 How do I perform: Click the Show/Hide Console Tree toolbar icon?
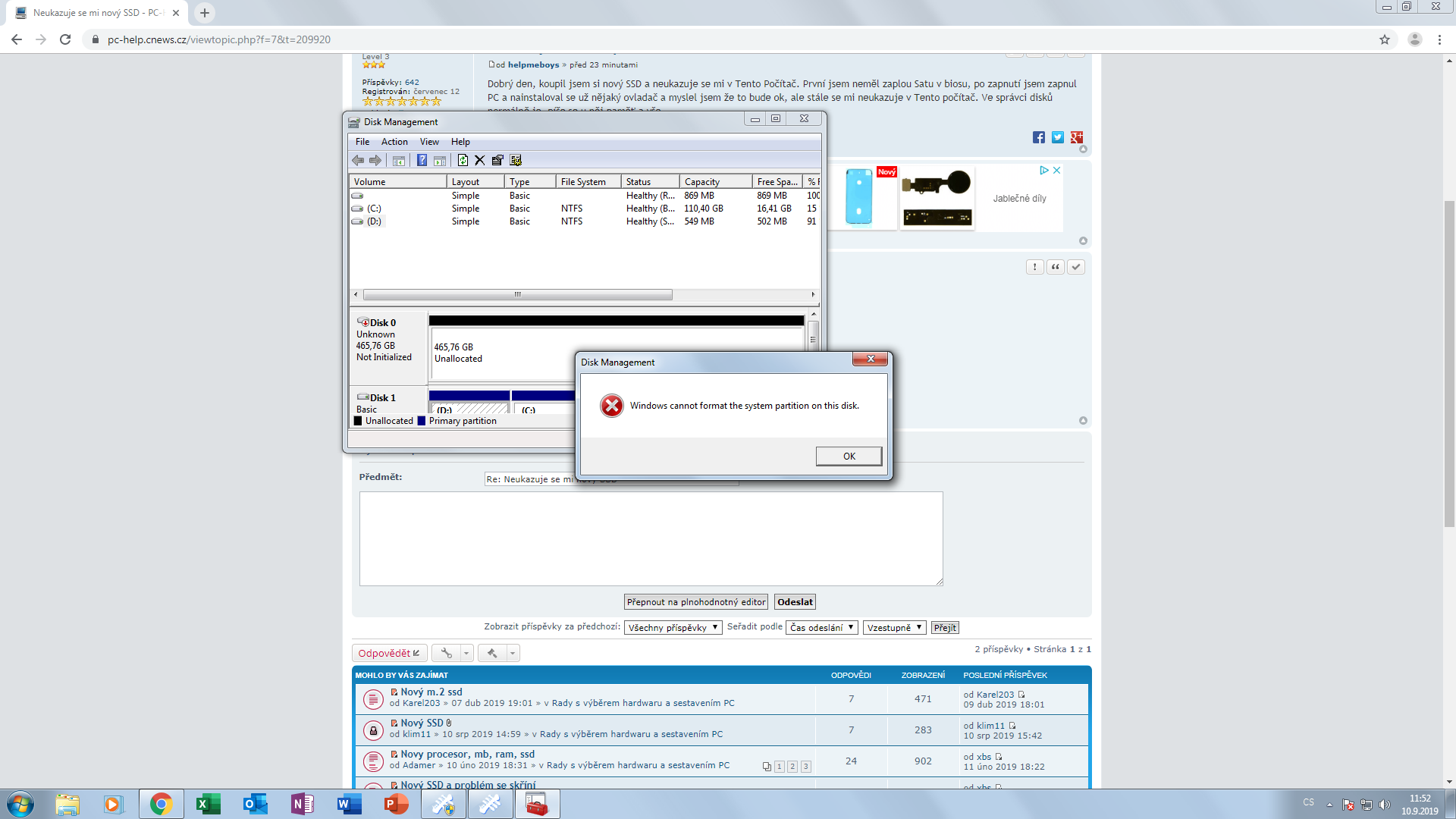click(398, 160)
